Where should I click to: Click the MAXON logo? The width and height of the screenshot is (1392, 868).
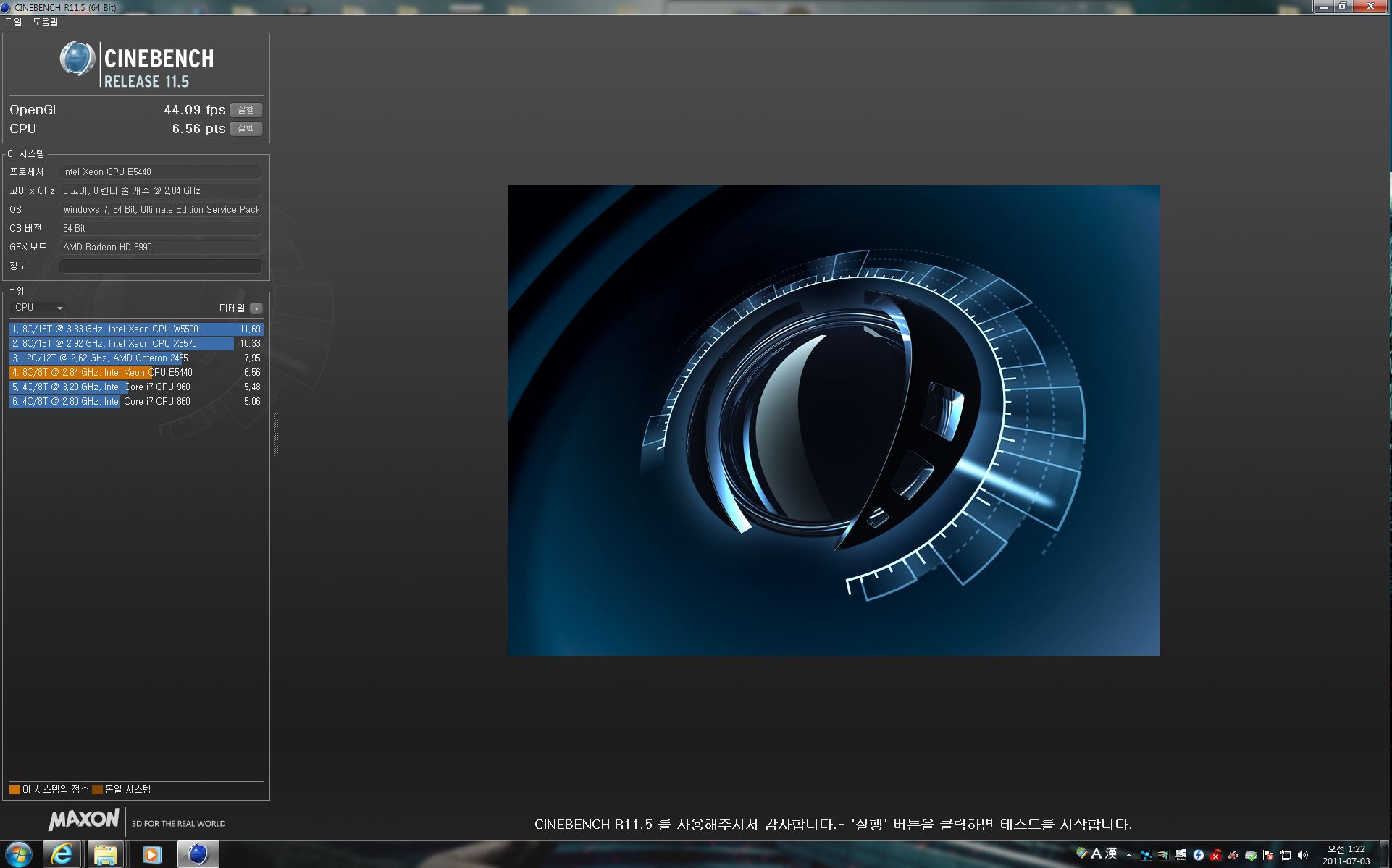83,819
